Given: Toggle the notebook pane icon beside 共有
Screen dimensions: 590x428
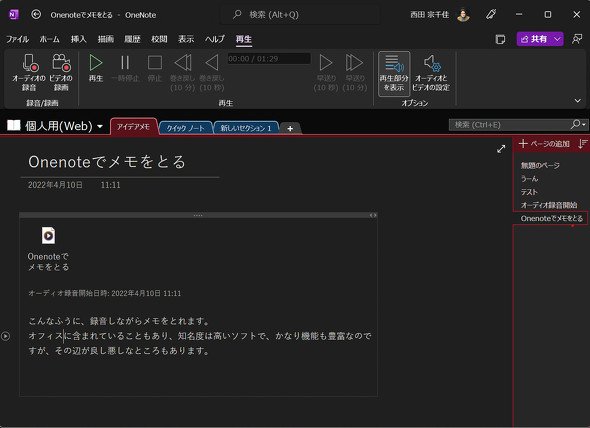Looking at the screenshot, I should [x=500, y=39].
